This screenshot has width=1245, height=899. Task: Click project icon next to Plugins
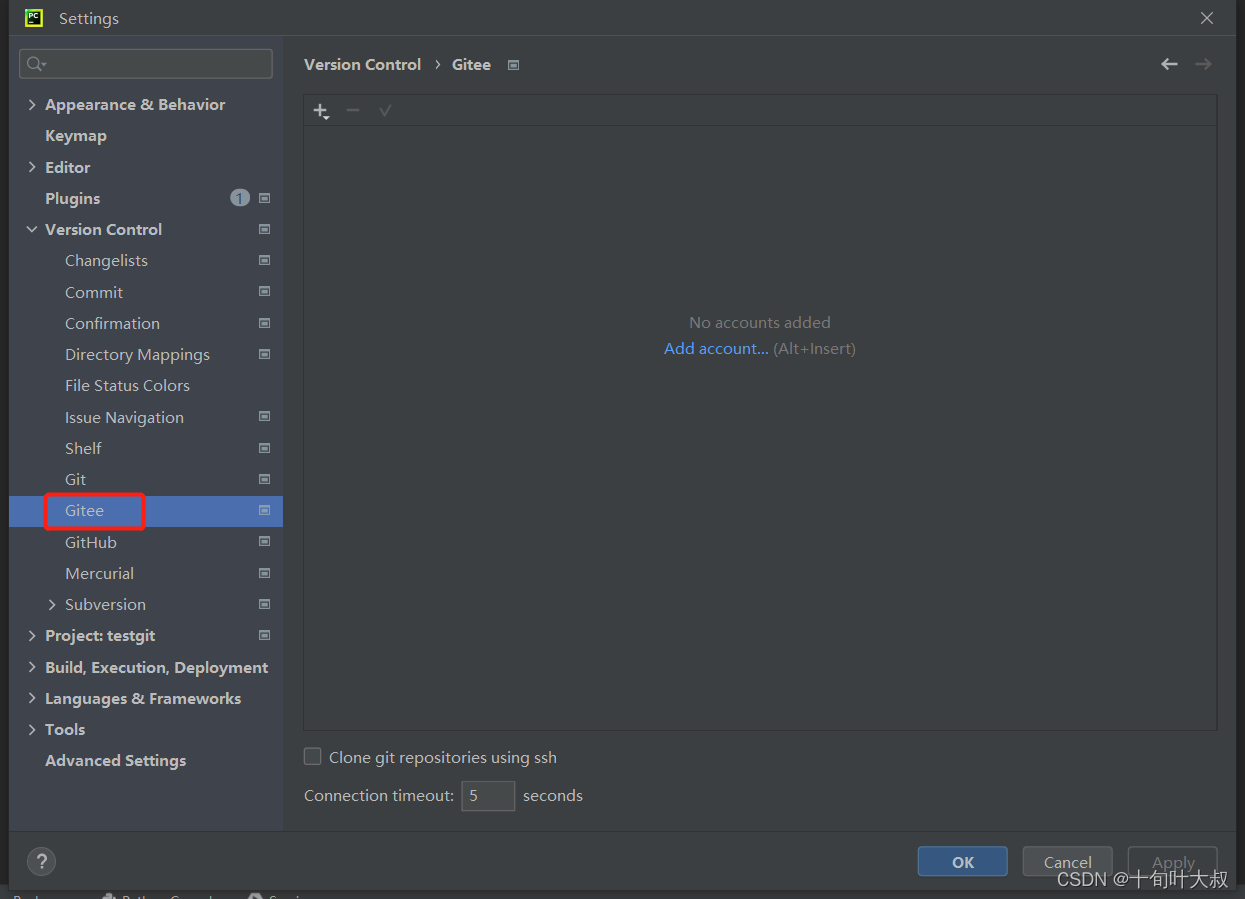[x=265, y=198]
